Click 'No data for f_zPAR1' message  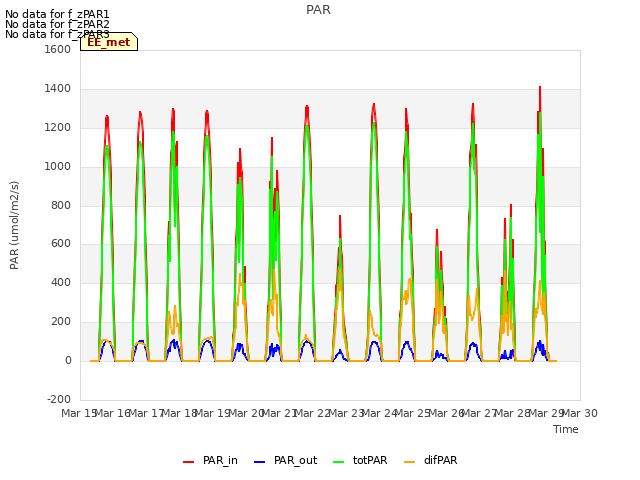click(x=57, y=14)
